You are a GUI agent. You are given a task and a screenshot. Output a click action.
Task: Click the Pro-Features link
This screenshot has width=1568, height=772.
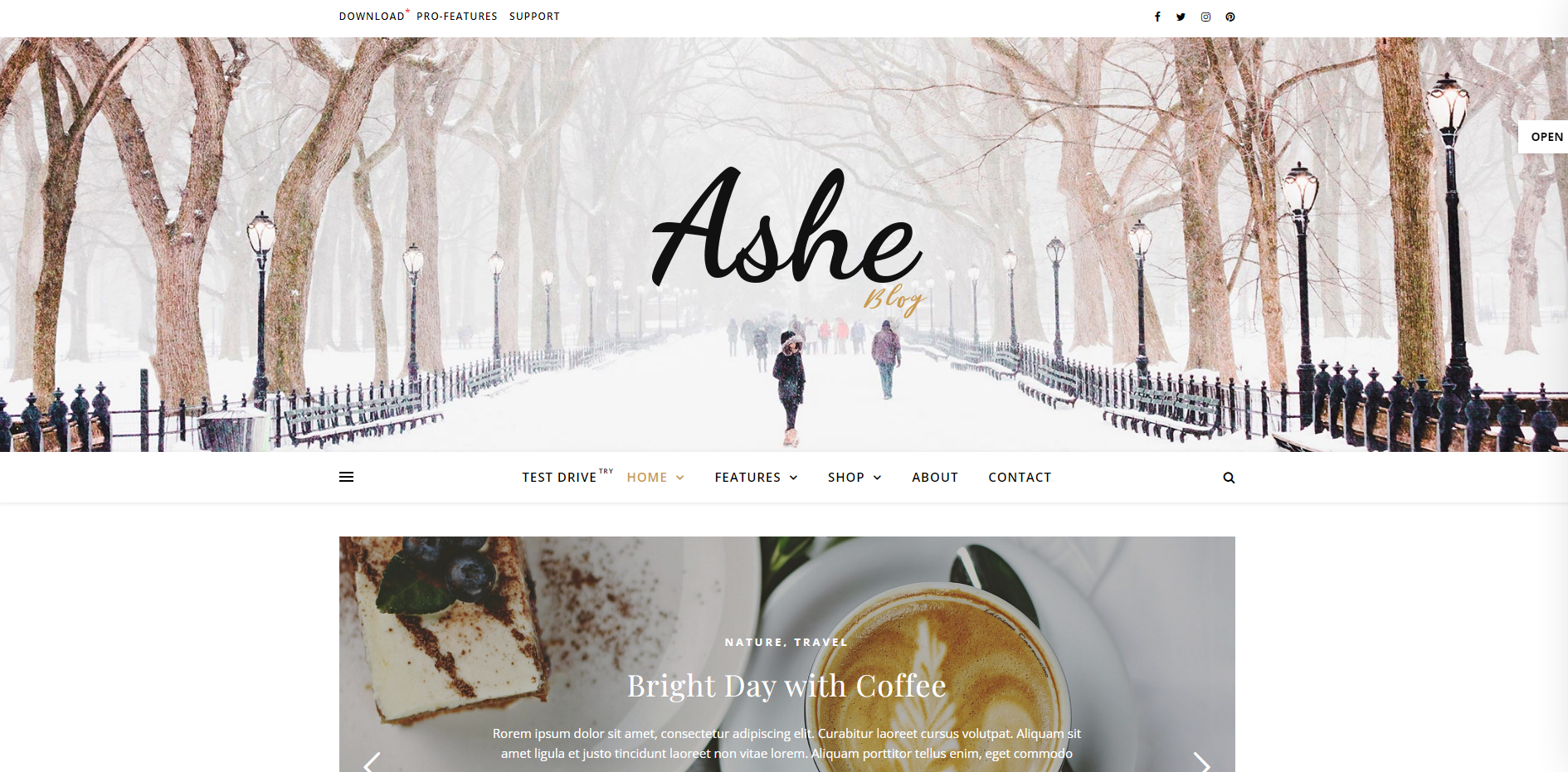[x=457, y=17]
